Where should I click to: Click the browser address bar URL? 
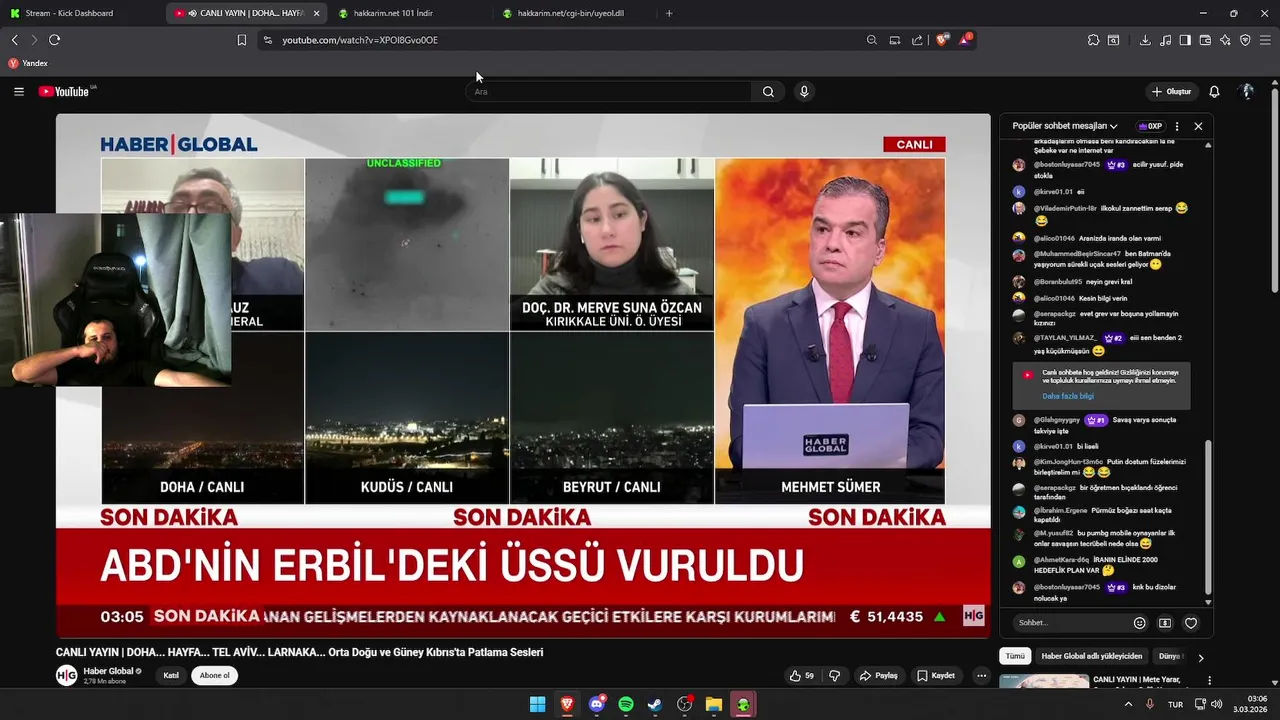[360, 40]
